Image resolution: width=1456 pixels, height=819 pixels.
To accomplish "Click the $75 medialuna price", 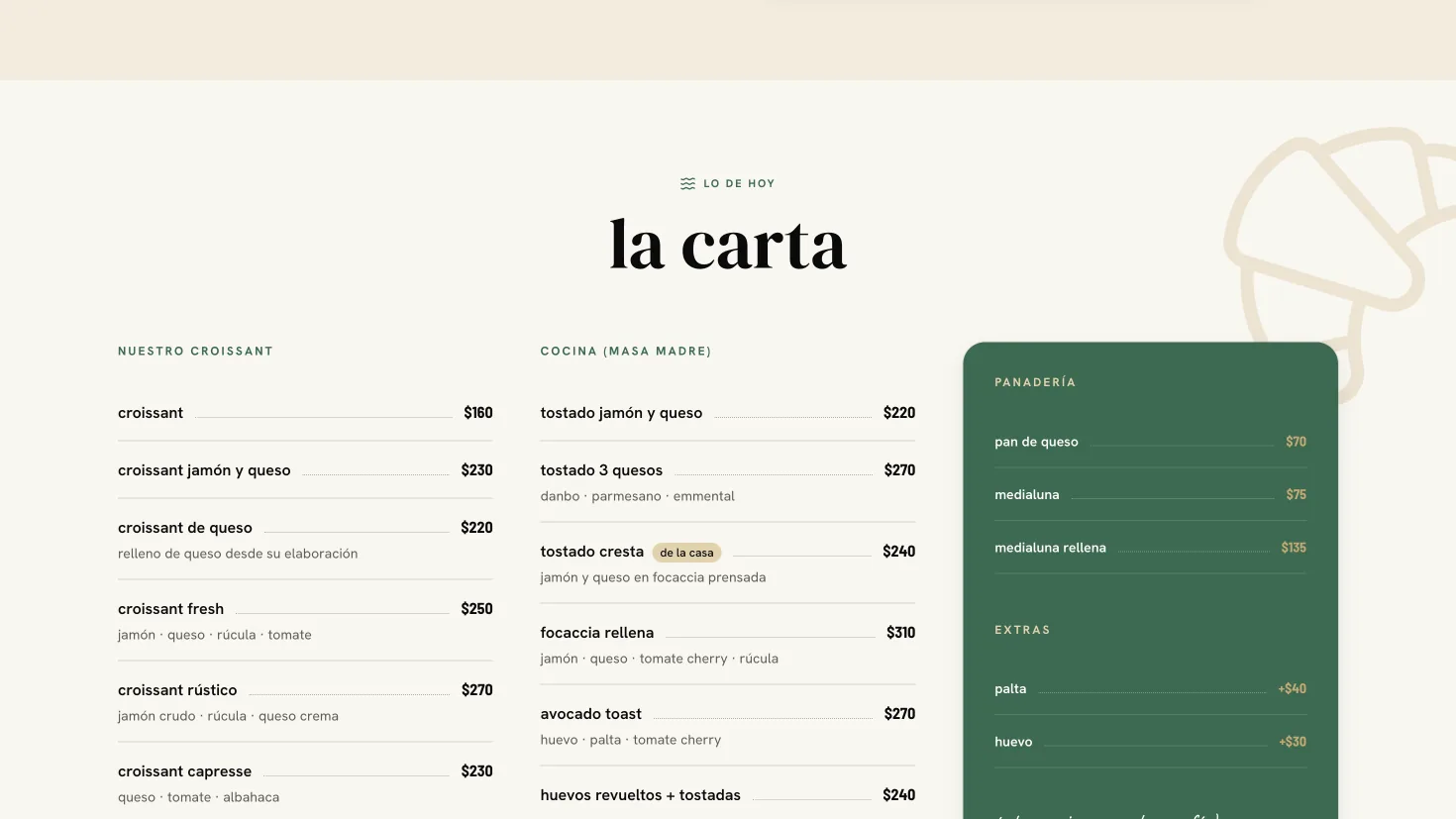I will tap(1296, 494).
